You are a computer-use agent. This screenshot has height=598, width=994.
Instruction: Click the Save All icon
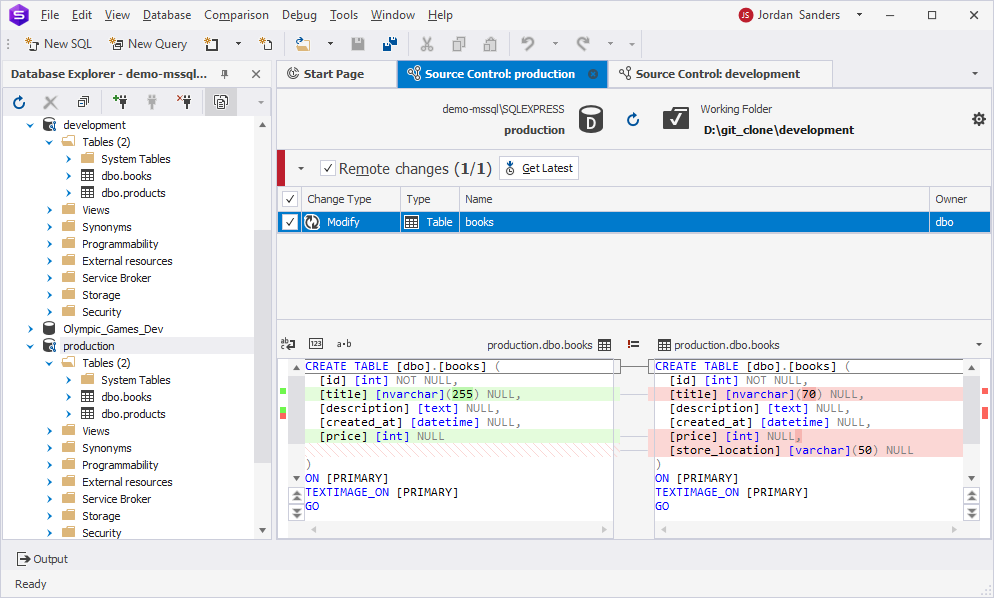click(390, 44)
